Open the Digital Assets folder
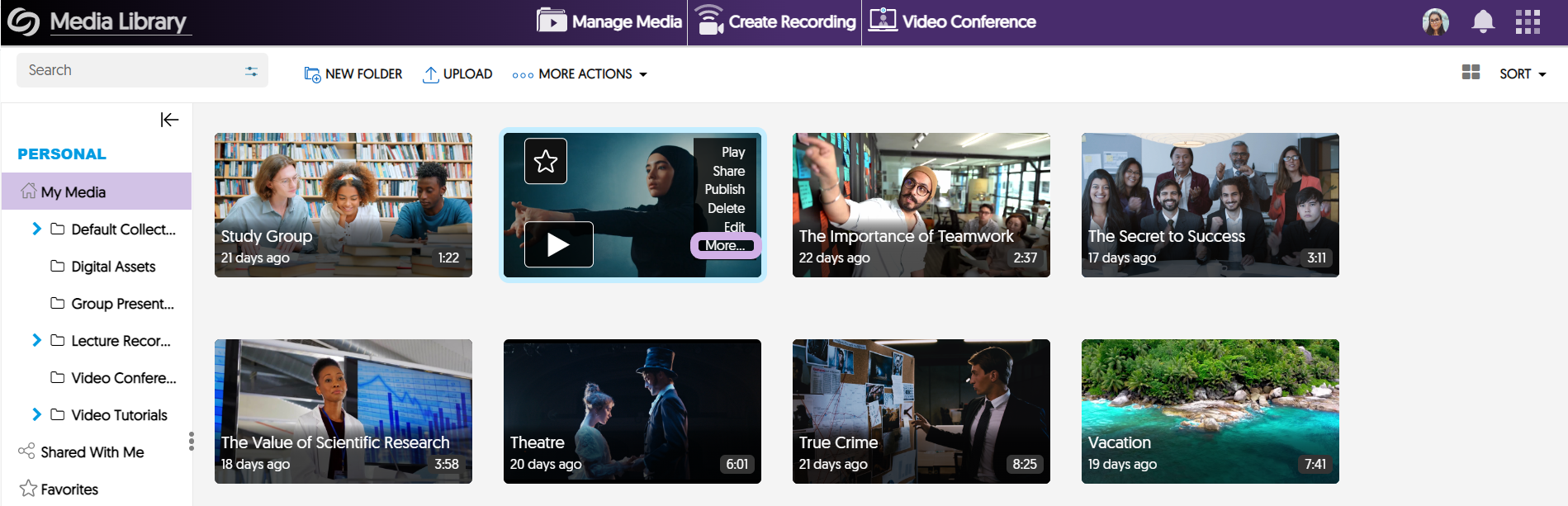 tap(103, 267)
